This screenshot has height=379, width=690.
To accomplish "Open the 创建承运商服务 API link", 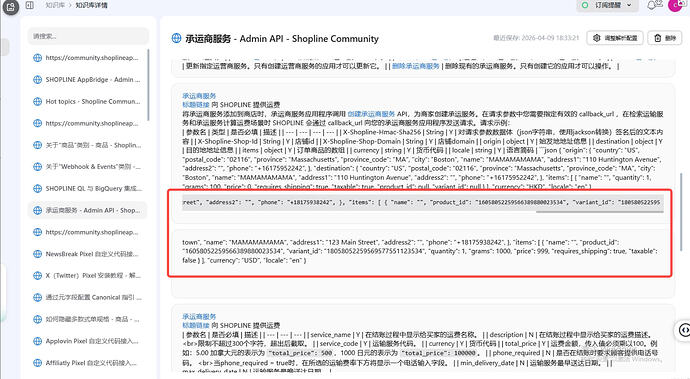I will click(x=371, y=114).
